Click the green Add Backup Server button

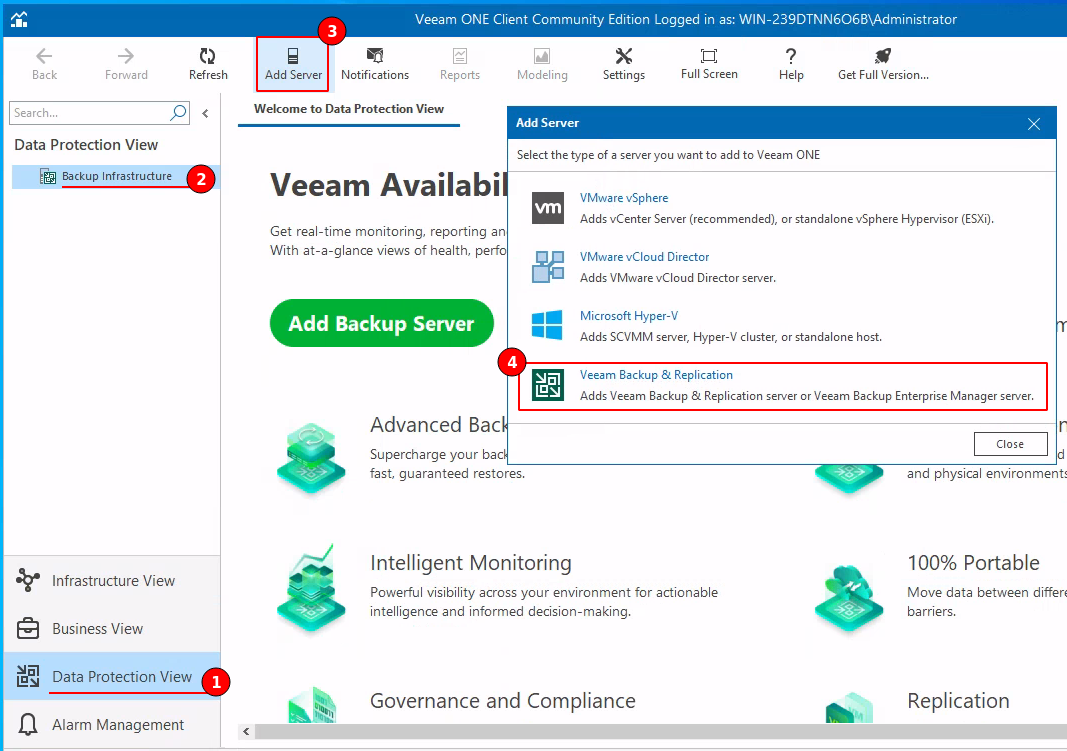pyautogui.click(x=382, y=323)
